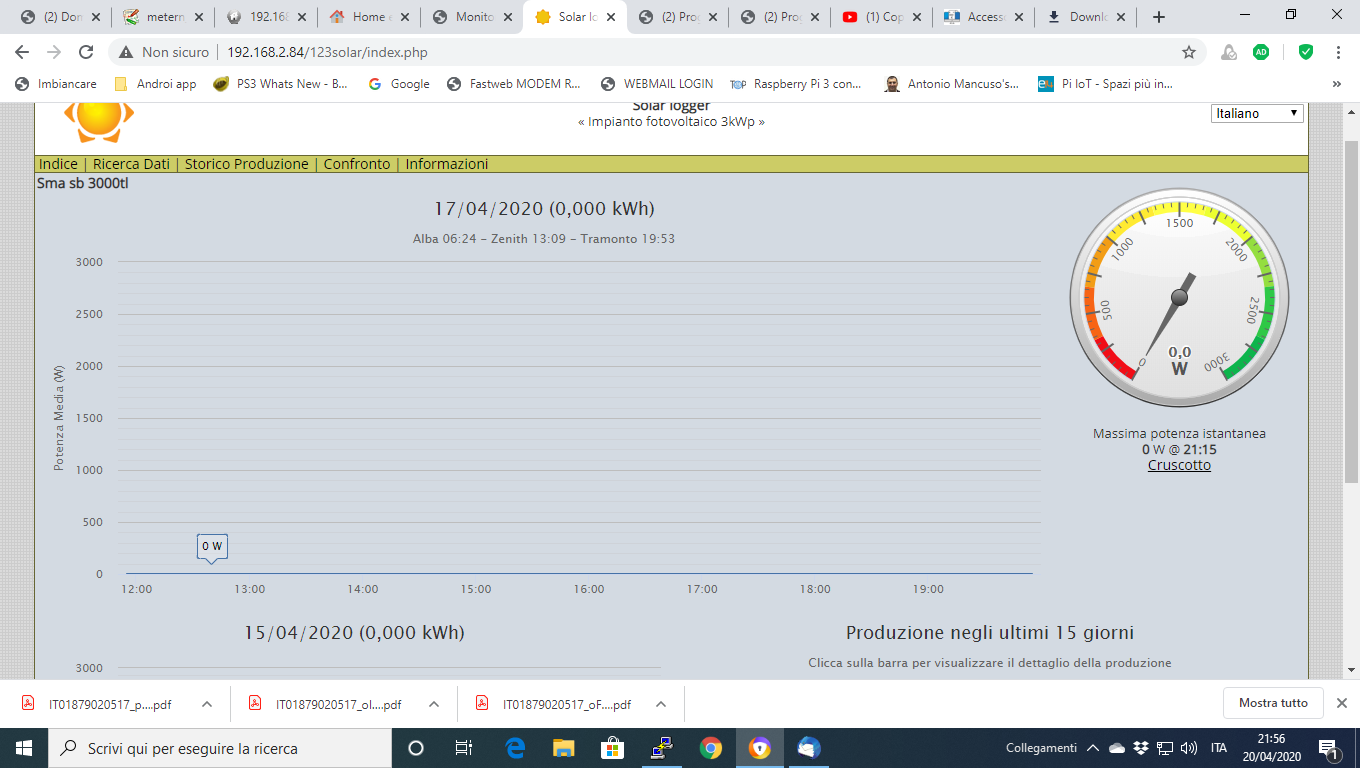1360x768 pixels.
Task: Open the PuTTY taskbar icon
Action: (x=662, y=748)
